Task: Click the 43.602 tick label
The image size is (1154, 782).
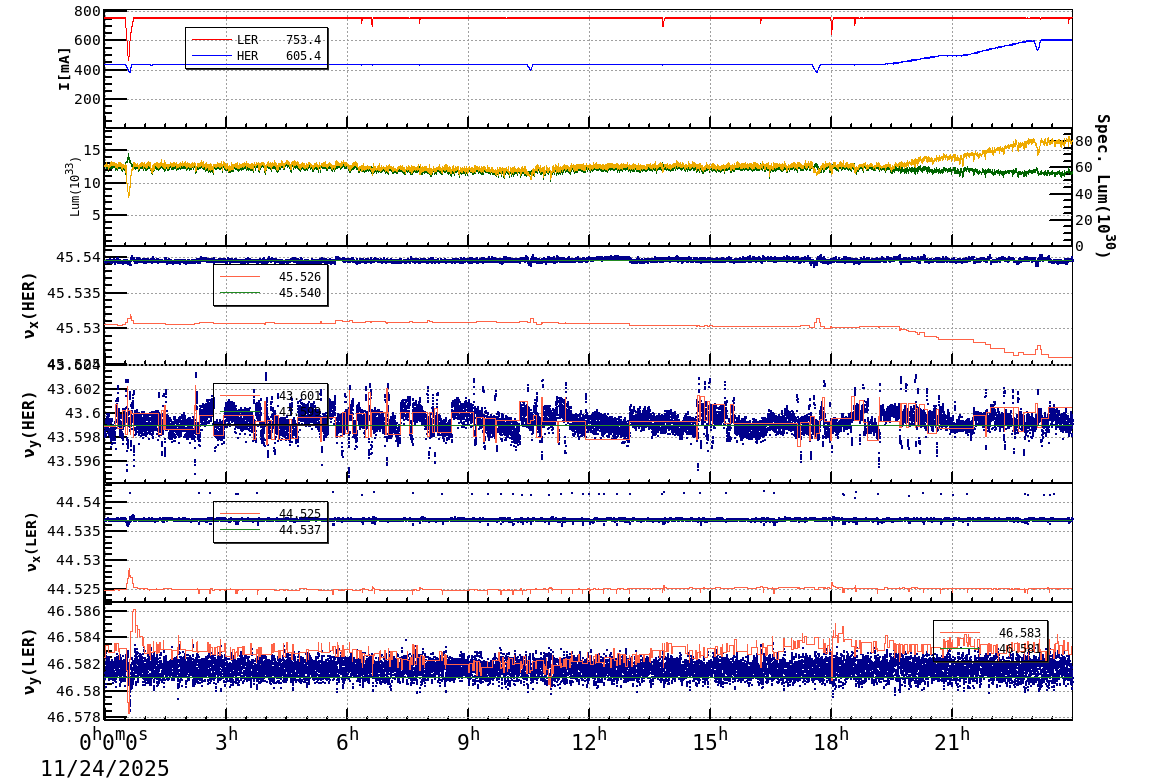Action: 74,388
